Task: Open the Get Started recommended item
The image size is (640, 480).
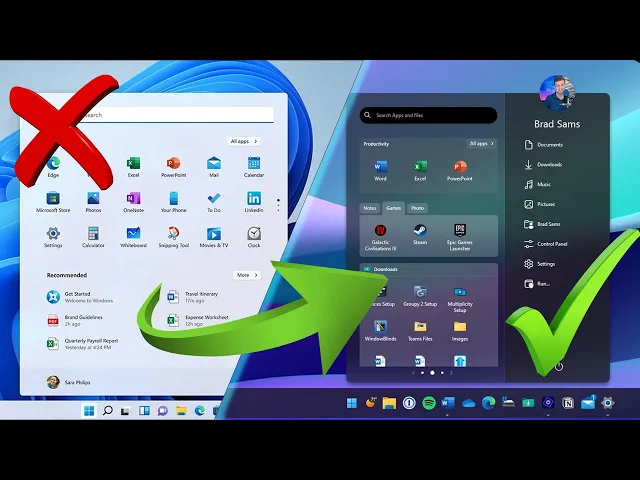Action: (x=80, y=297)
